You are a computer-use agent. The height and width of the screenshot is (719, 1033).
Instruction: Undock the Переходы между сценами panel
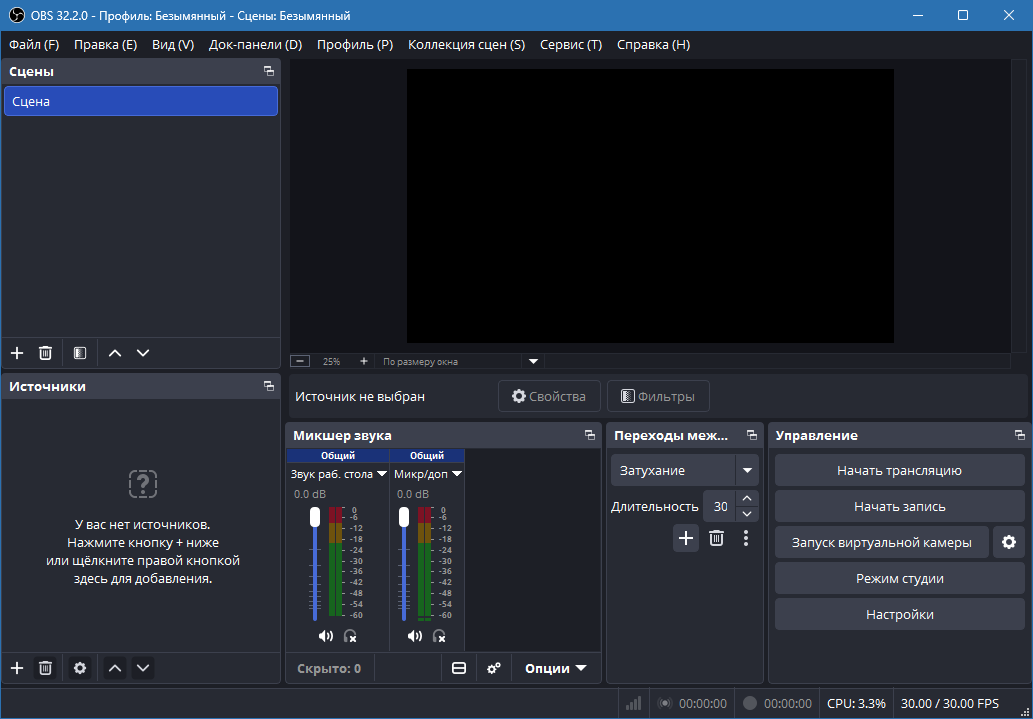tap(752, 435)
